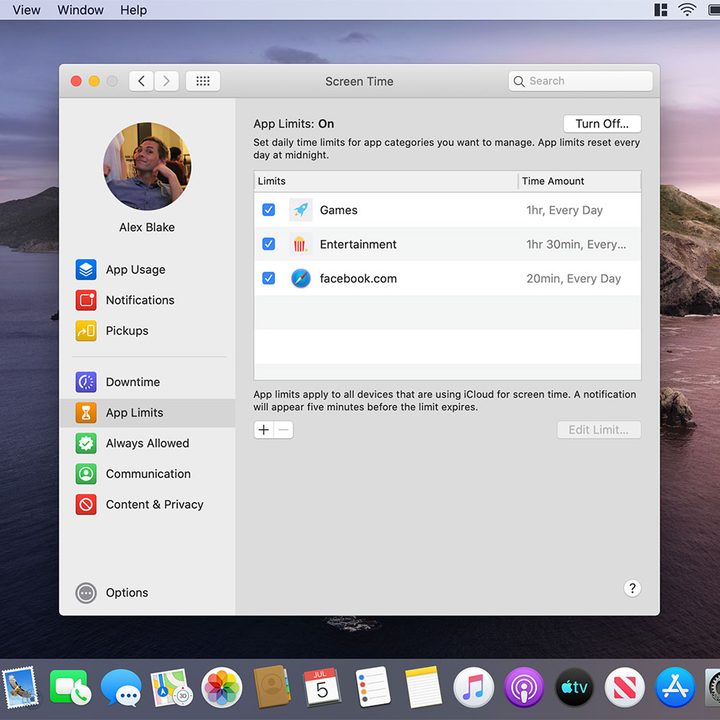Open Communication sidebar icon
The width and height of the screenshot is (720, 720).
[x=86, y=474]
